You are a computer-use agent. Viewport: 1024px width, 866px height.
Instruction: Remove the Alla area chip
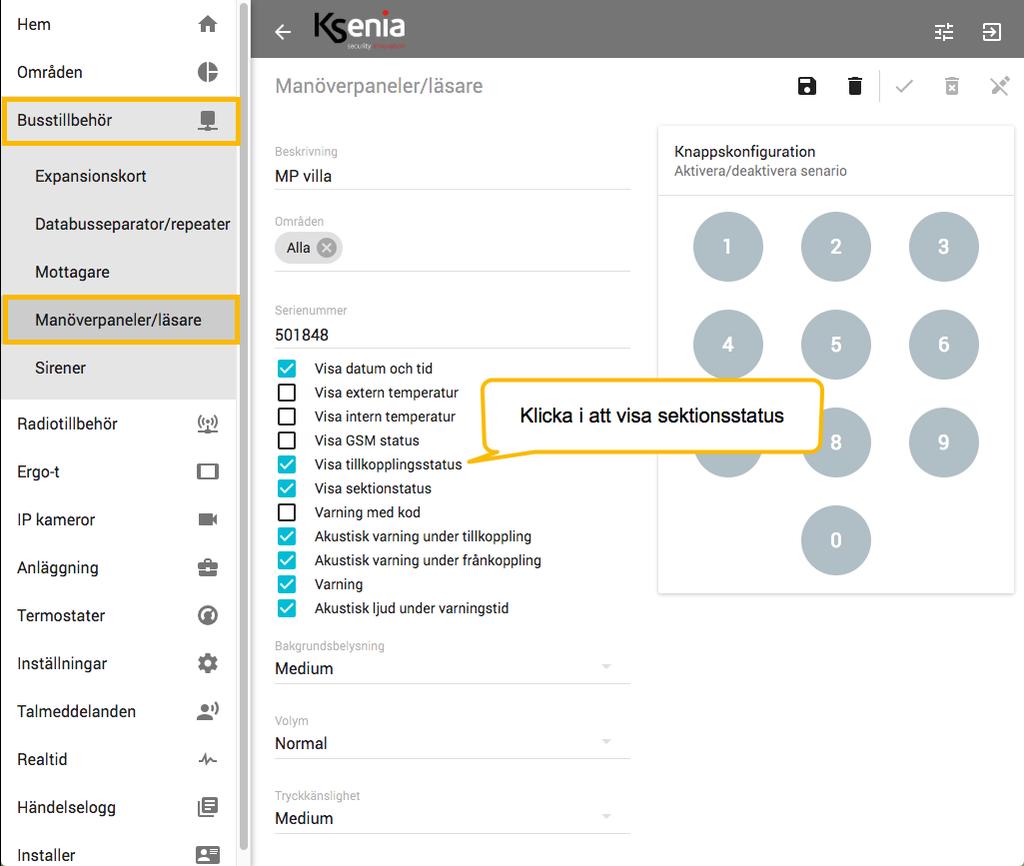click(327, 248)
